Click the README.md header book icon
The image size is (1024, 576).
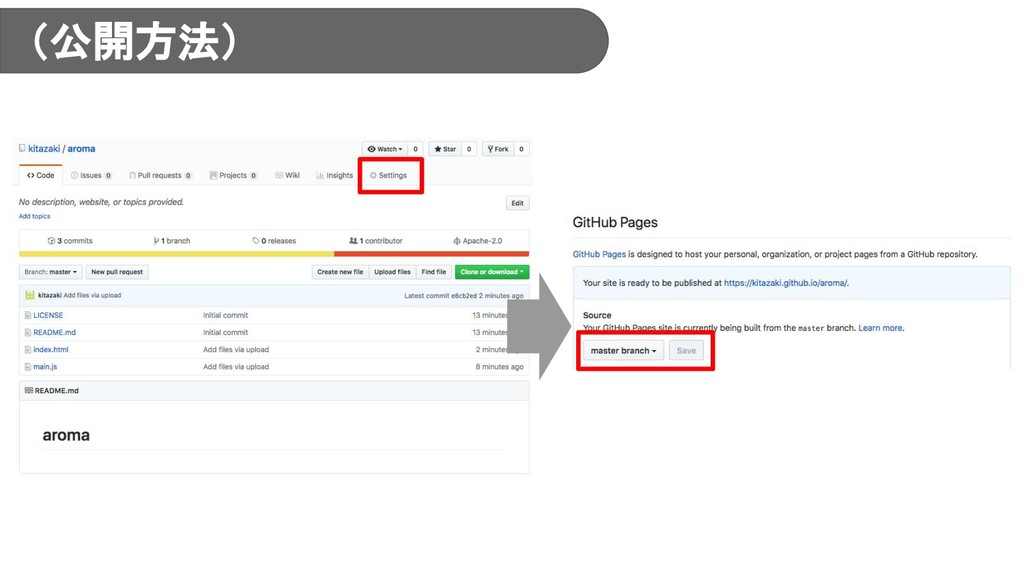click(29, 391)
